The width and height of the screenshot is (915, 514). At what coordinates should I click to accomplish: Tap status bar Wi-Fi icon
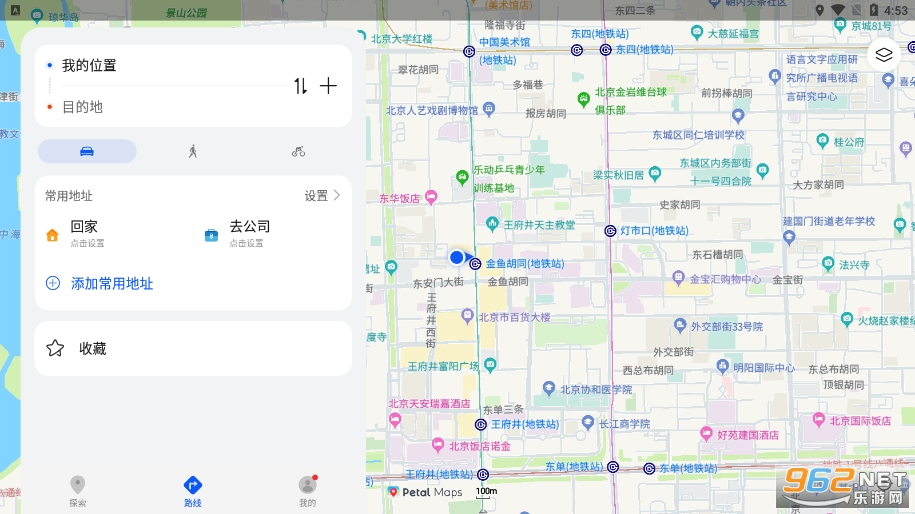click(x=838, y=10)
